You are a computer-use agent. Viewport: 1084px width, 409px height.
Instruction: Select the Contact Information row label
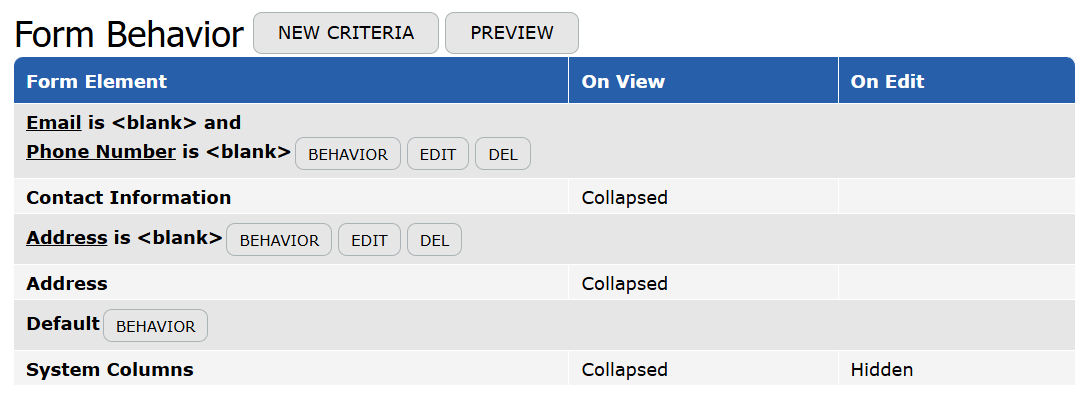[128, 198]
